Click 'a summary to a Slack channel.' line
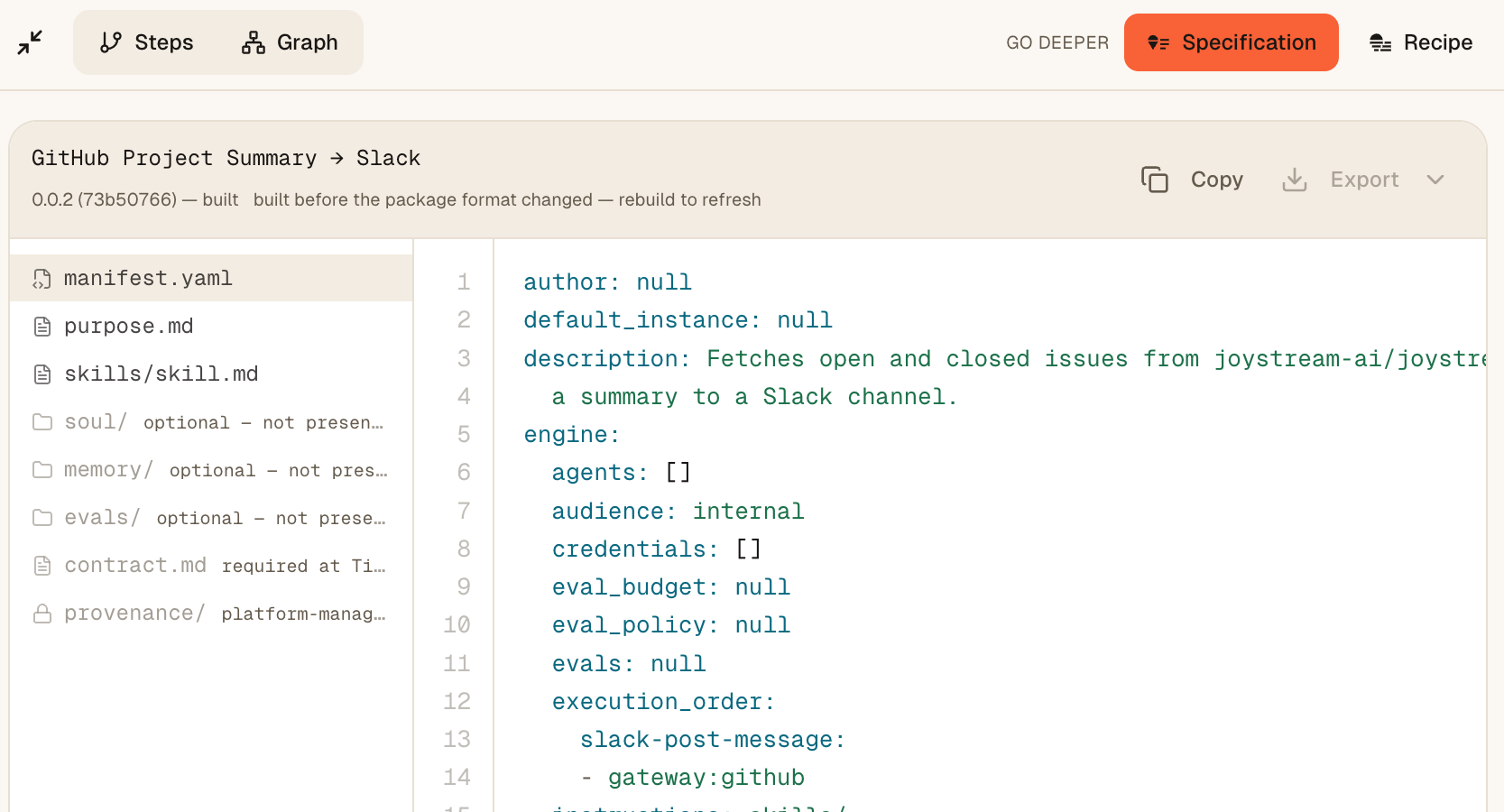Image resolution: width=1504 pixels, height=812 pixels. click(754, 397)
